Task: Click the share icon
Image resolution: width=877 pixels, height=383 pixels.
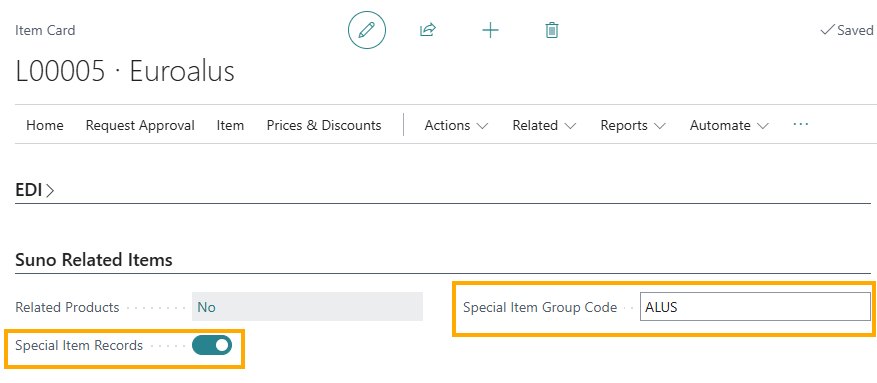Action: [427, 30]
